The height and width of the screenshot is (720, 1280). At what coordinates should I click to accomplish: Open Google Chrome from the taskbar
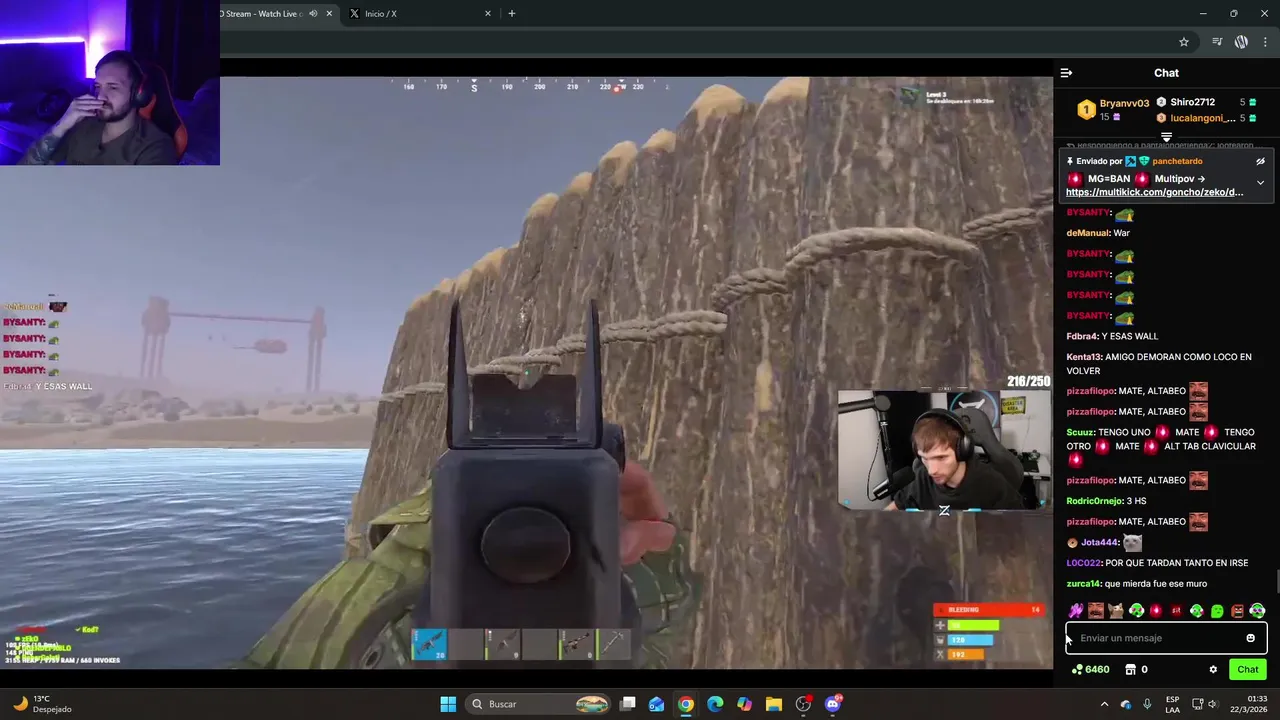[686, 704]
